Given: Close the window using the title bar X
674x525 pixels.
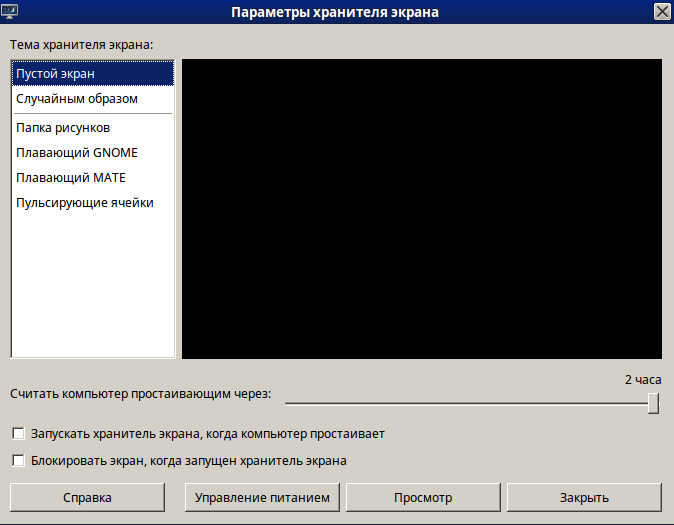Looking at the screenshot, I should [x=661, y=12].
